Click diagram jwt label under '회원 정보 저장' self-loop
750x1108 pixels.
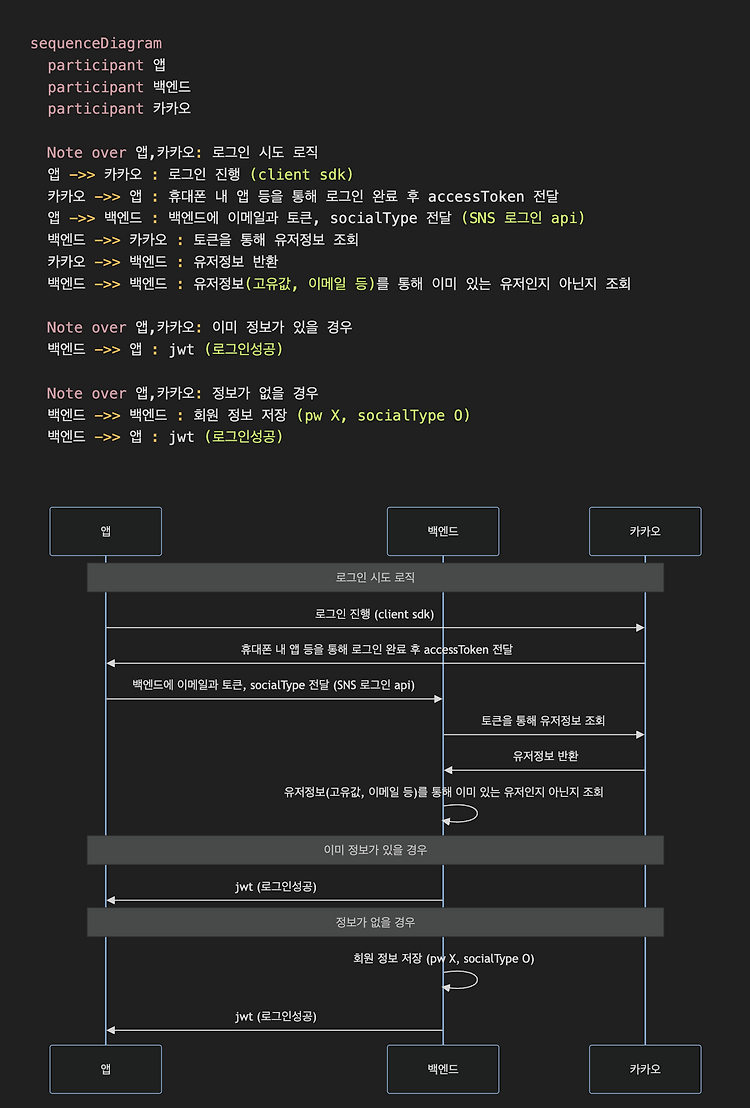[276, 1017]
